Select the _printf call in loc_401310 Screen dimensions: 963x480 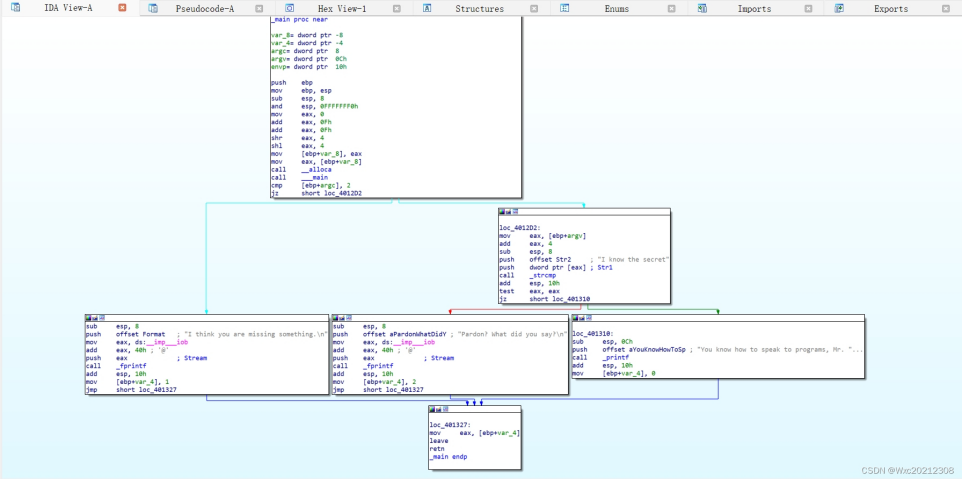(615, 357)
